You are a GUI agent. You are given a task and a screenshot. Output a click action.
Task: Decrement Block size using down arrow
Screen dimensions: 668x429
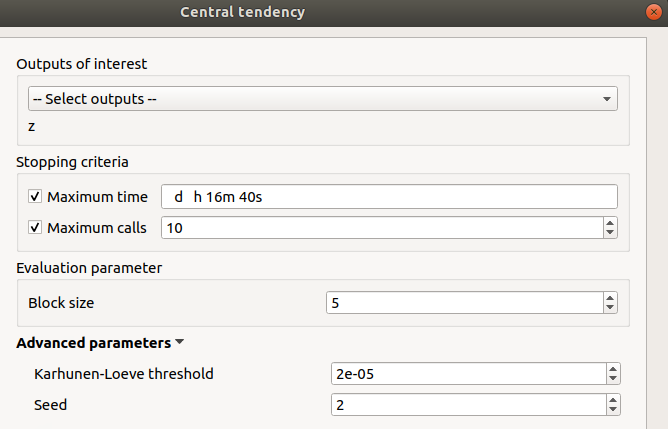(611, 307)
